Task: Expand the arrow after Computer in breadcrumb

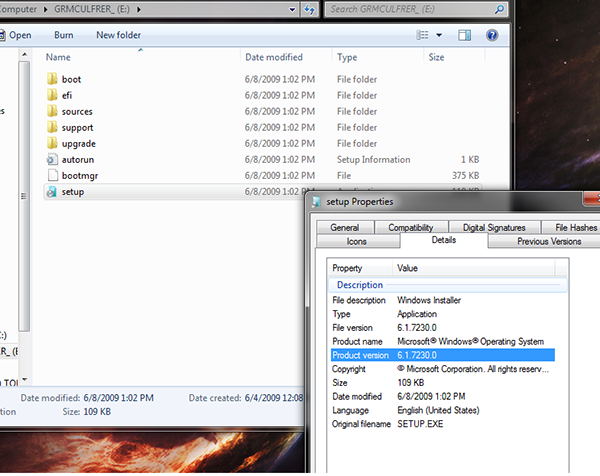Action: click(46, 9)
